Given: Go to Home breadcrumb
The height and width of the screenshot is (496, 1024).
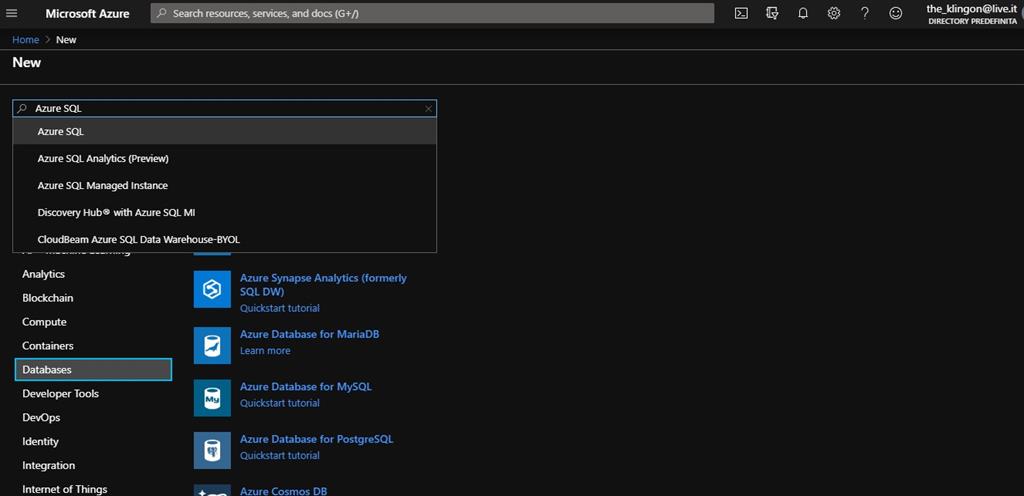Looking at the screenshot, I should pyautogui.click(x=25, y=40).
